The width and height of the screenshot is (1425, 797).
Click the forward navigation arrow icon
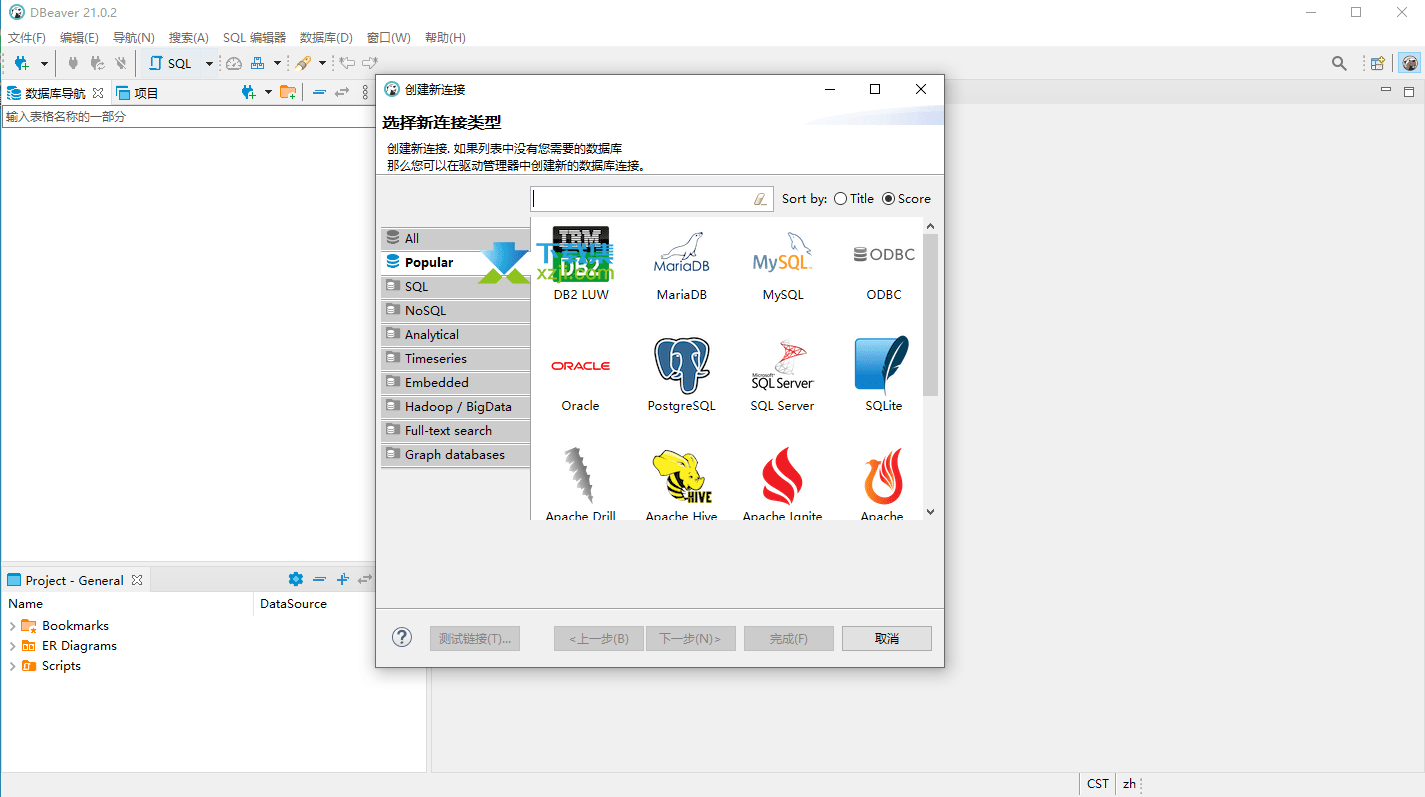[x=370, y=63]
